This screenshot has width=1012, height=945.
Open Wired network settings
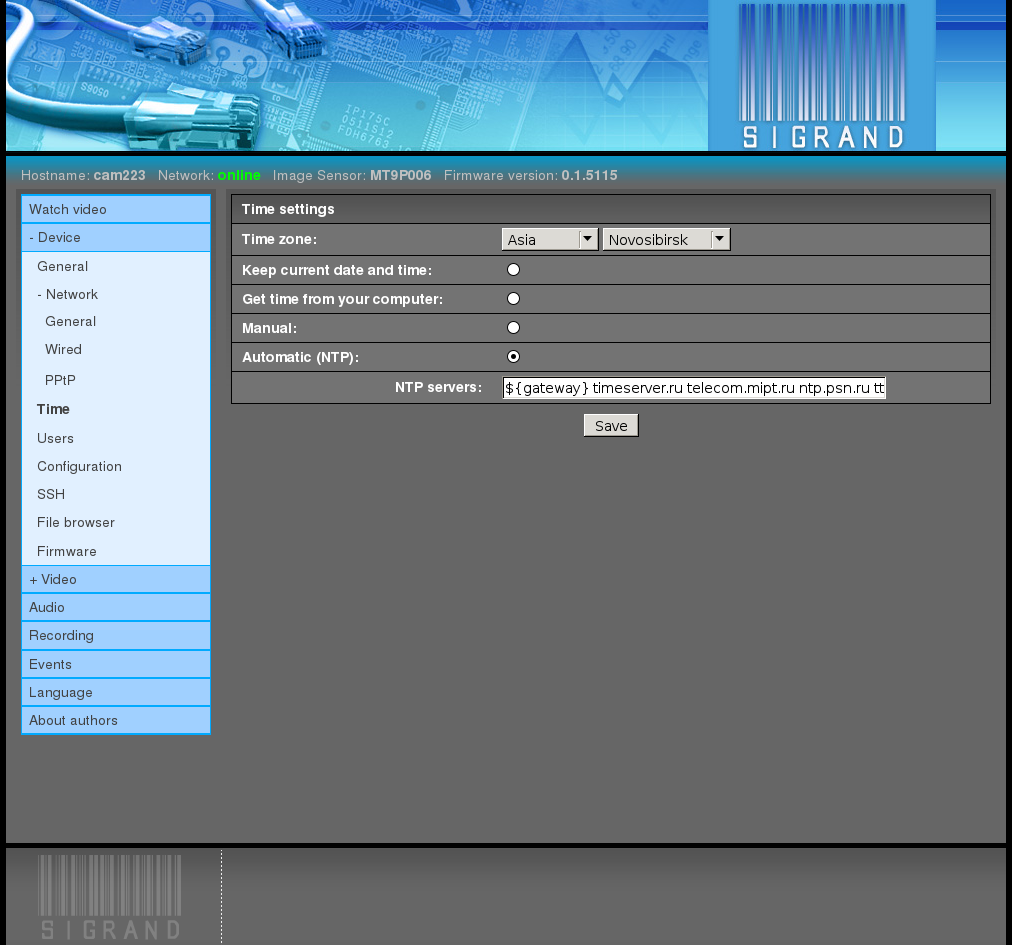[x=63, y=349]
